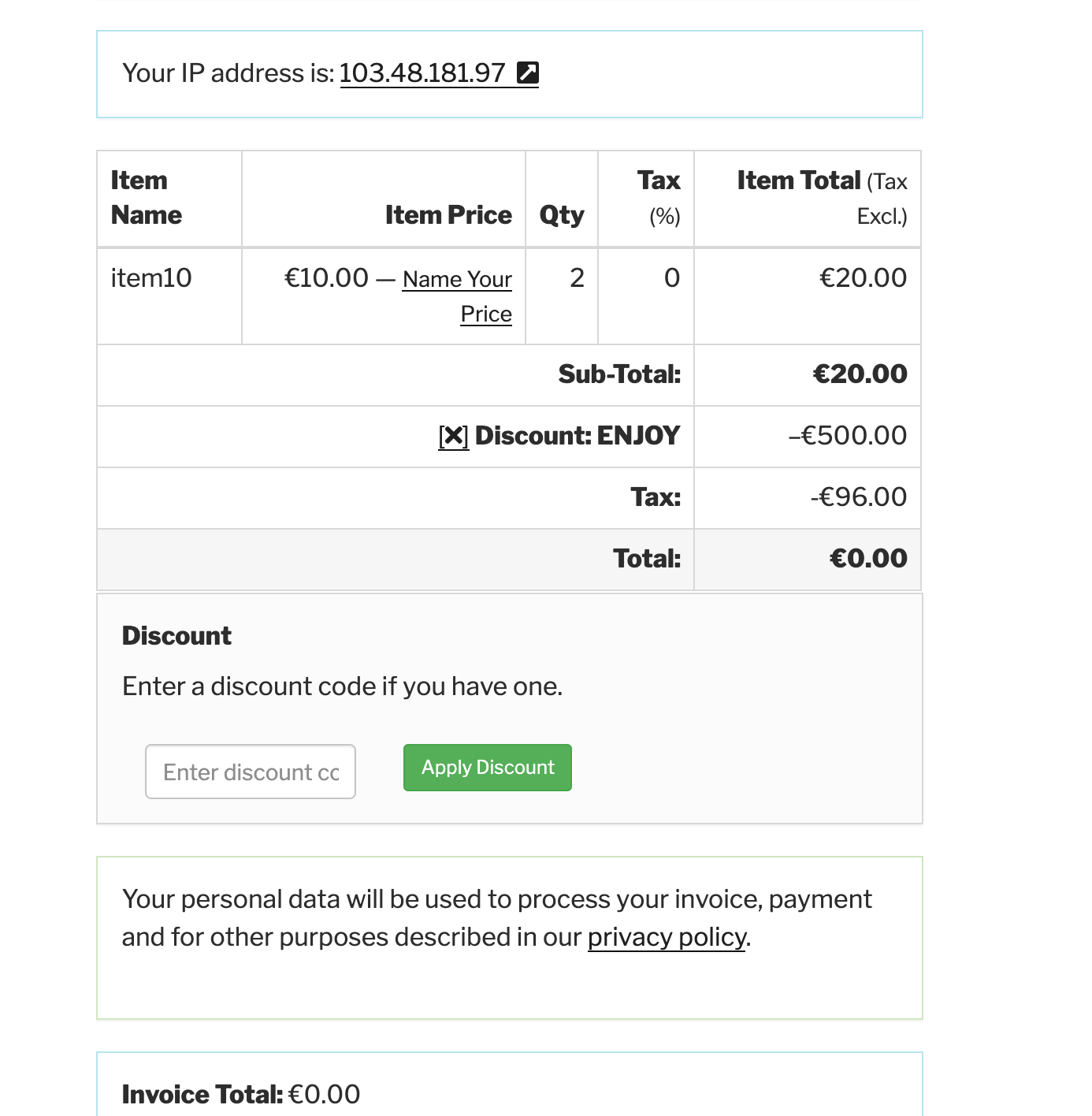The width and height of the screenshot is (1092, 1116).
Task: Select the quantity value 2 for item10
Action: 576,277
